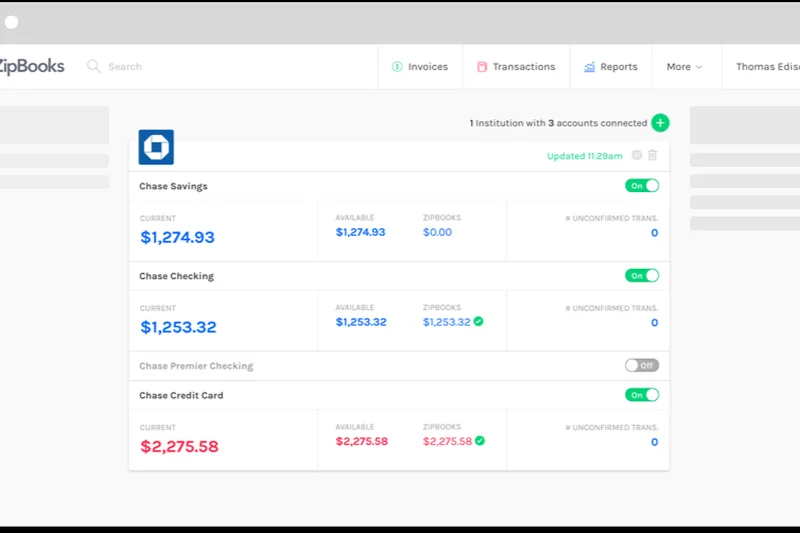Click Chase Checking unconfirmed transactions count
Screen dimensions: 800x533
[654, 322]
